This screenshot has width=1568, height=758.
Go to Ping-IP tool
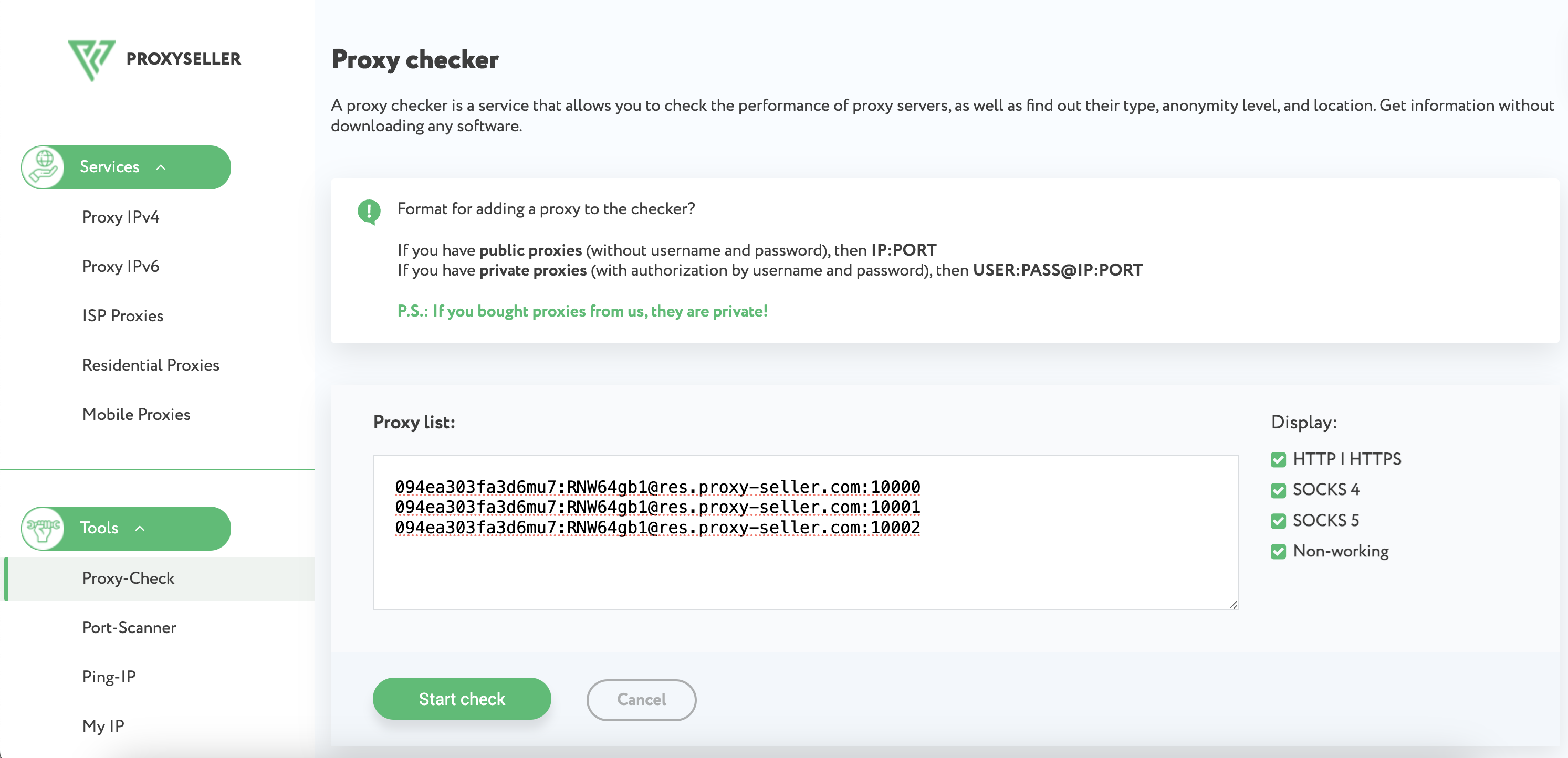(x=109, y=677)
